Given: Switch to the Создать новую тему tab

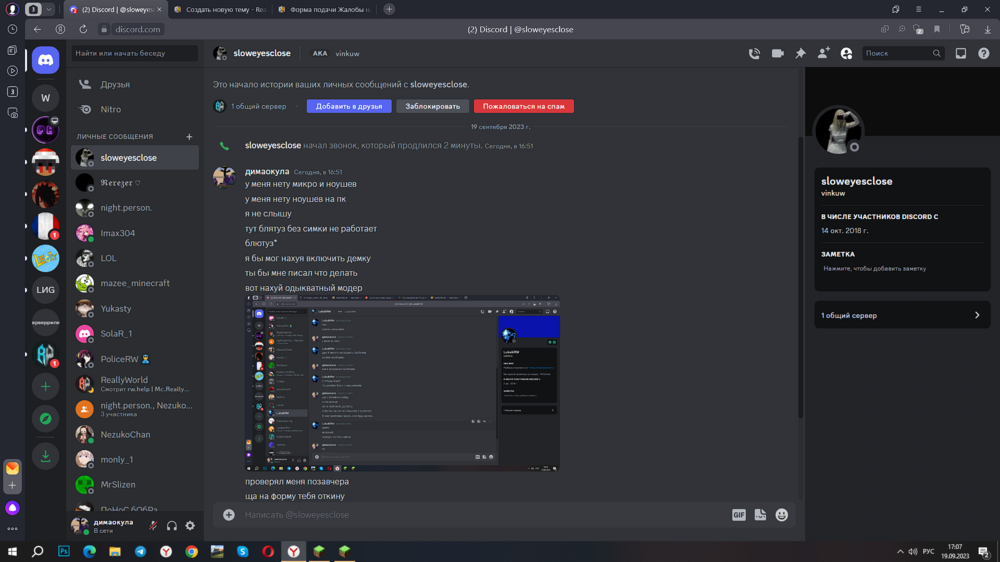Looking at the screenshot, I should (221, 10).
